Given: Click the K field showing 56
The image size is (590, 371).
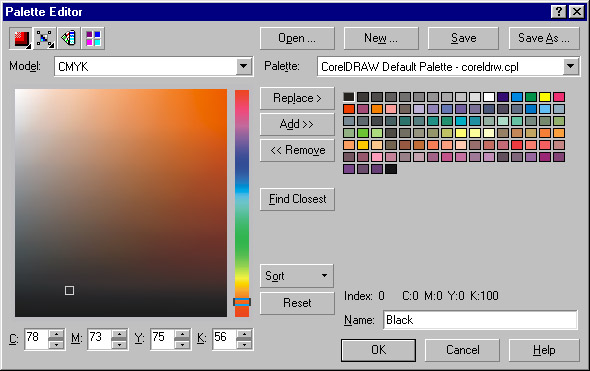Looking at the screenshot, I should point(225,339).
